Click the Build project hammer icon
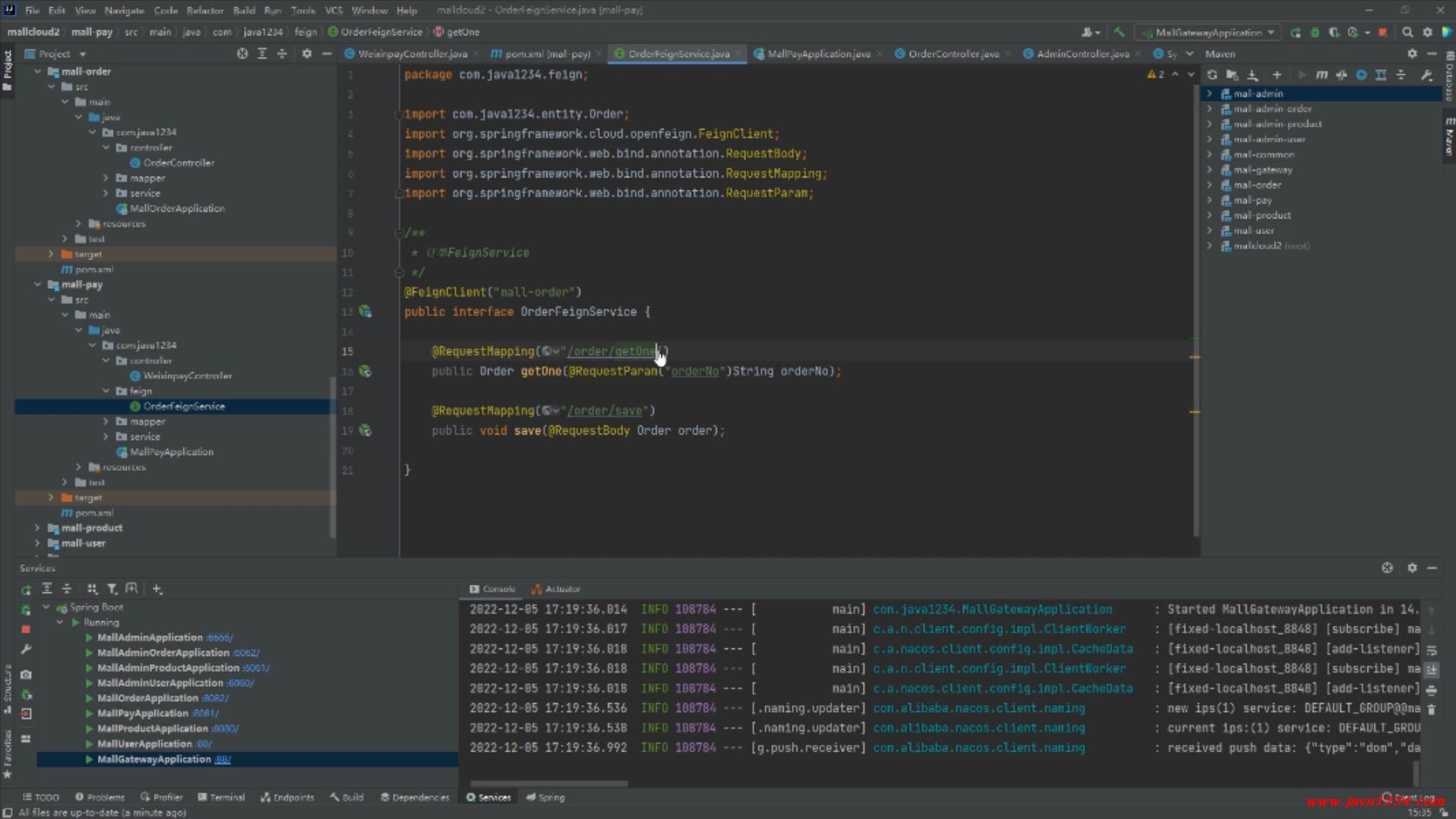 (1119, 33)
